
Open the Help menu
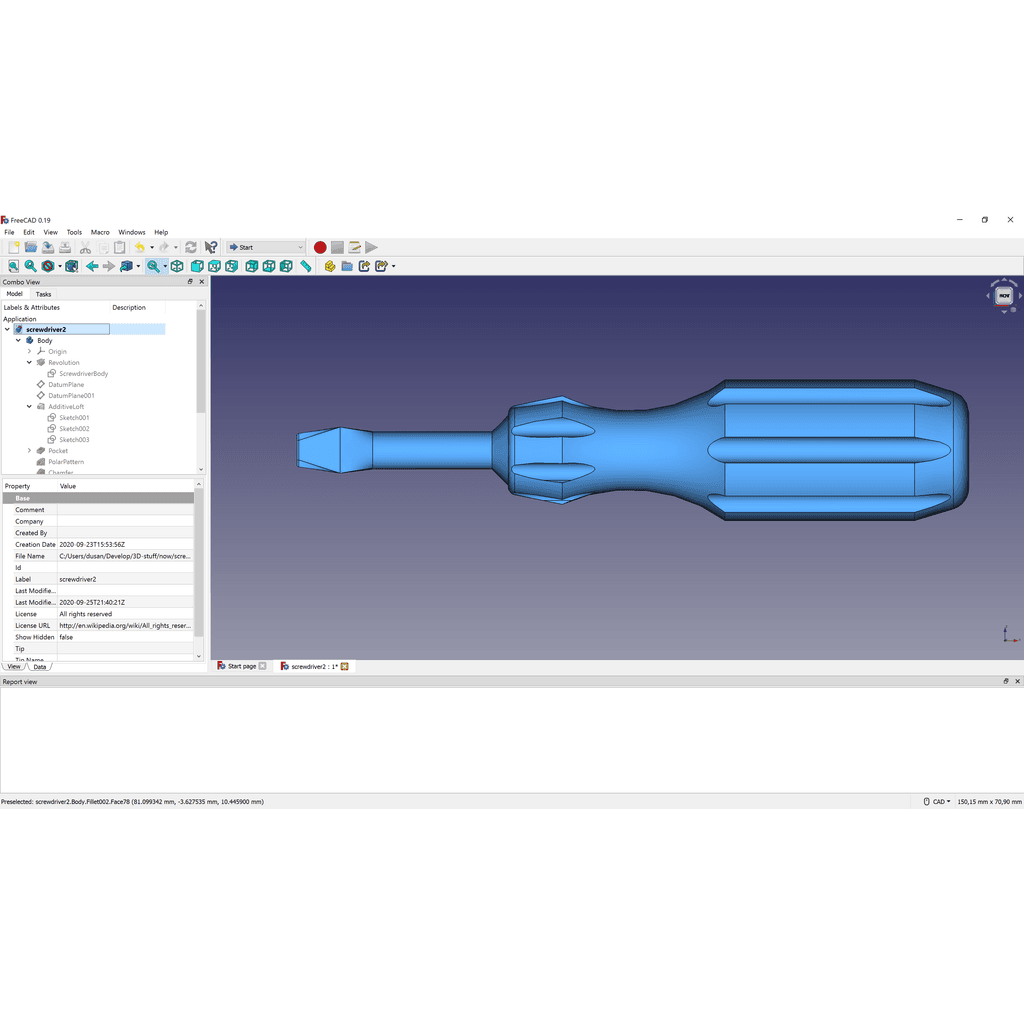coord(161,232)
